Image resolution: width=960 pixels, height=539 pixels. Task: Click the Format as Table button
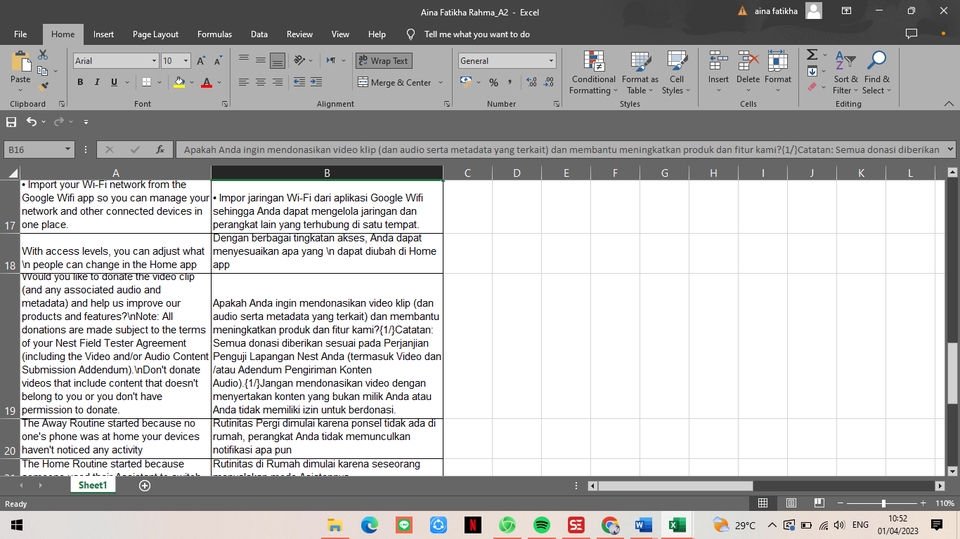(x=640, y=73)
